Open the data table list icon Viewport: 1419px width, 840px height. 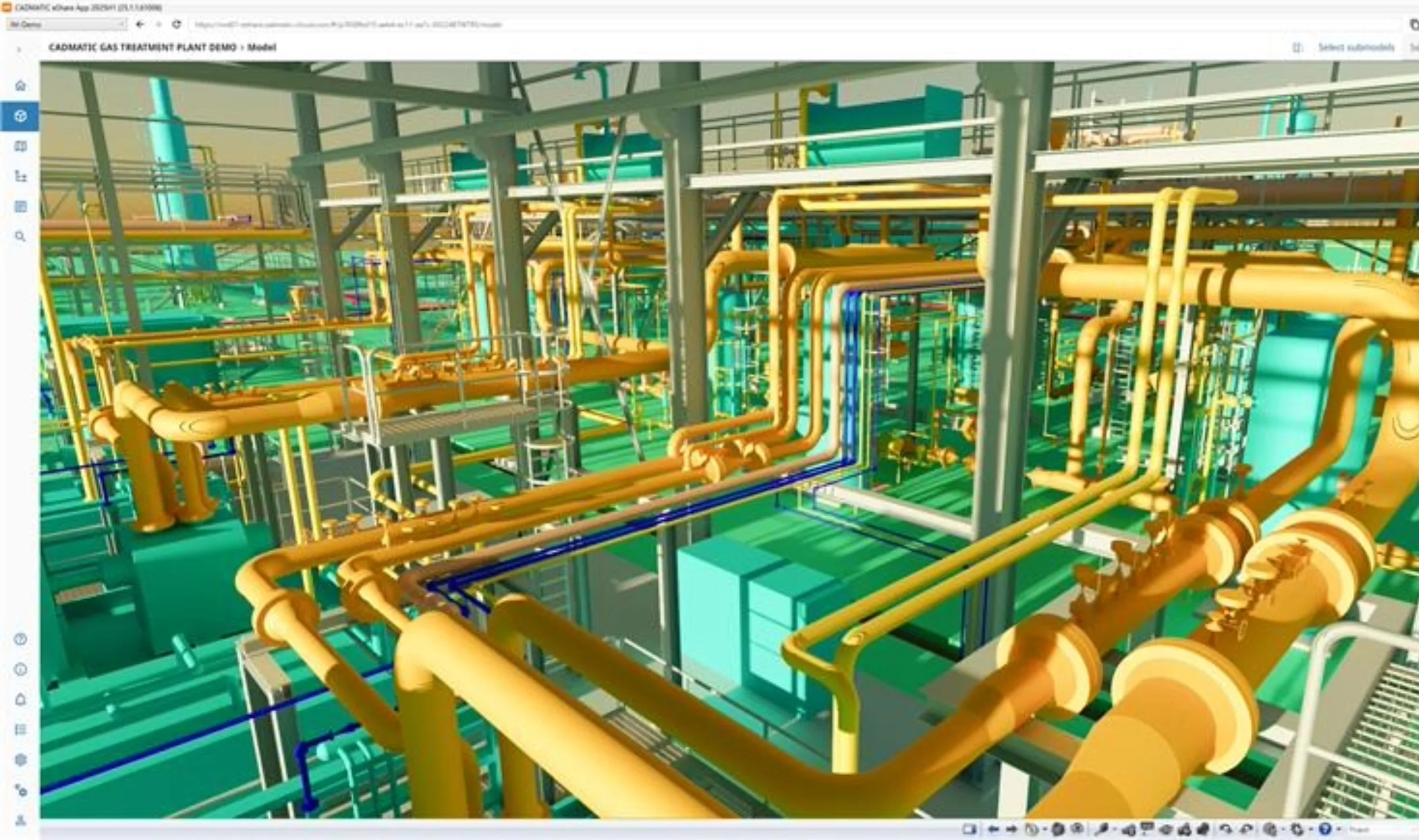tap(20, 207)
